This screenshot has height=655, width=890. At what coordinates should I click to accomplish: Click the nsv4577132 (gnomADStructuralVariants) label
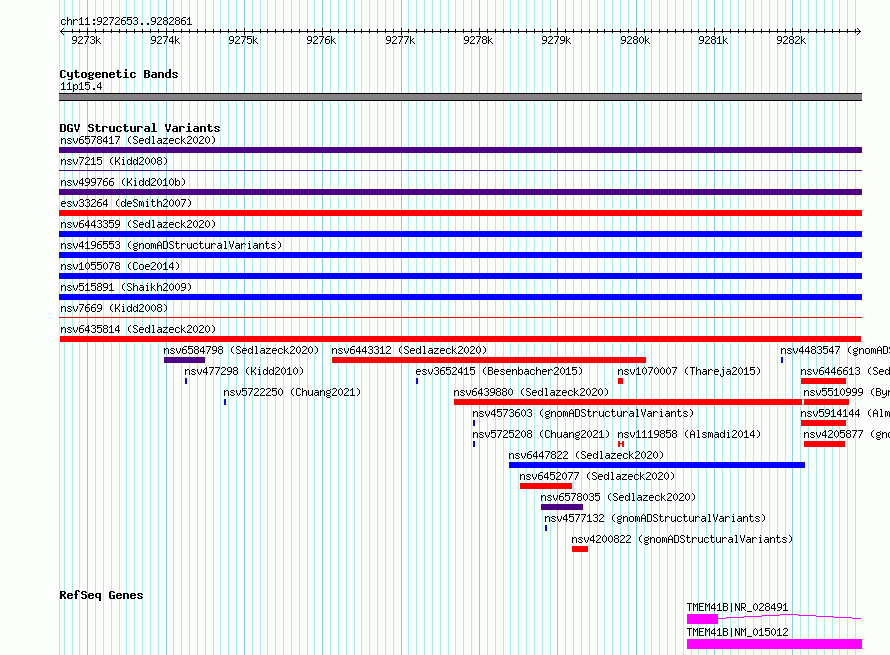[x=655, y=518]
